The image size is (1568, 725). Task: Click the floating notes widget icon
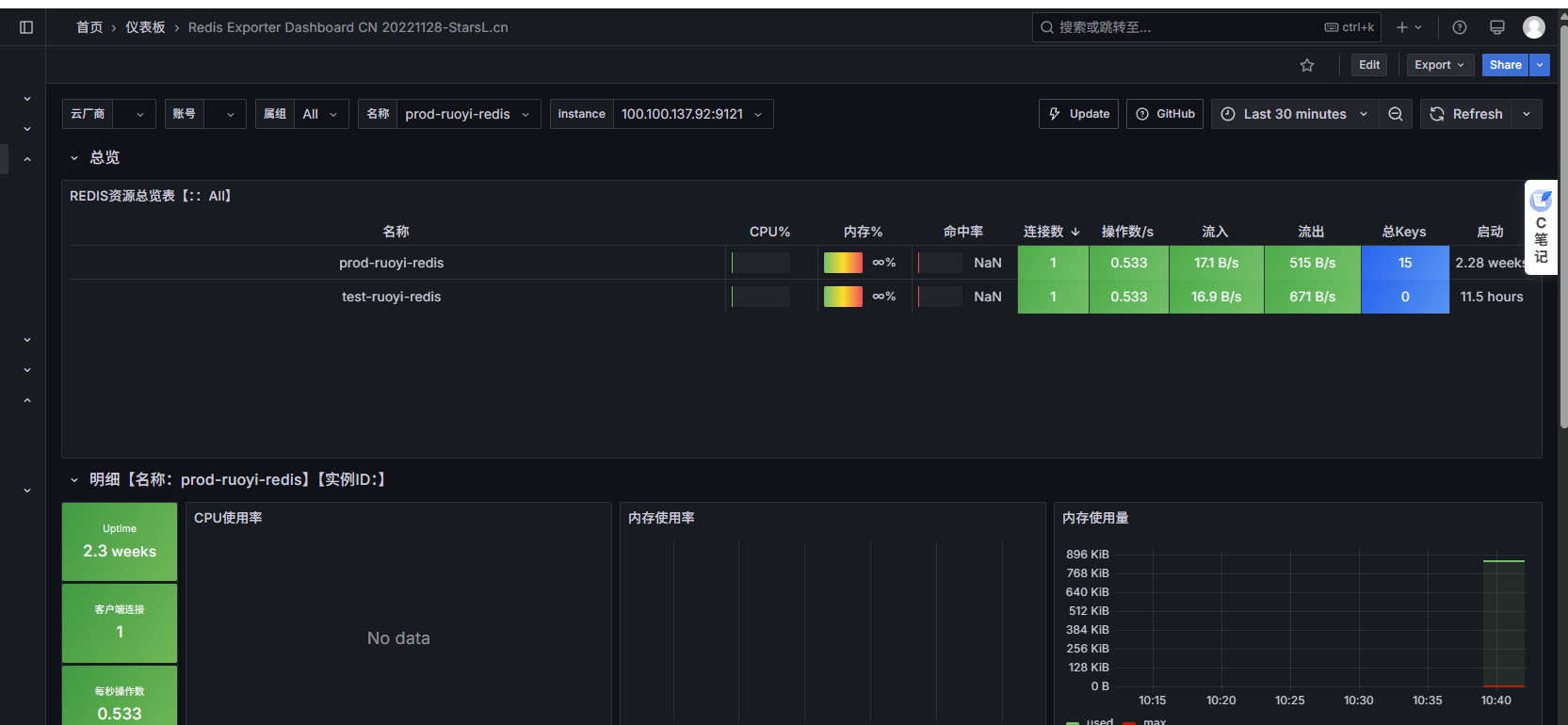[x=1541, y=227]
